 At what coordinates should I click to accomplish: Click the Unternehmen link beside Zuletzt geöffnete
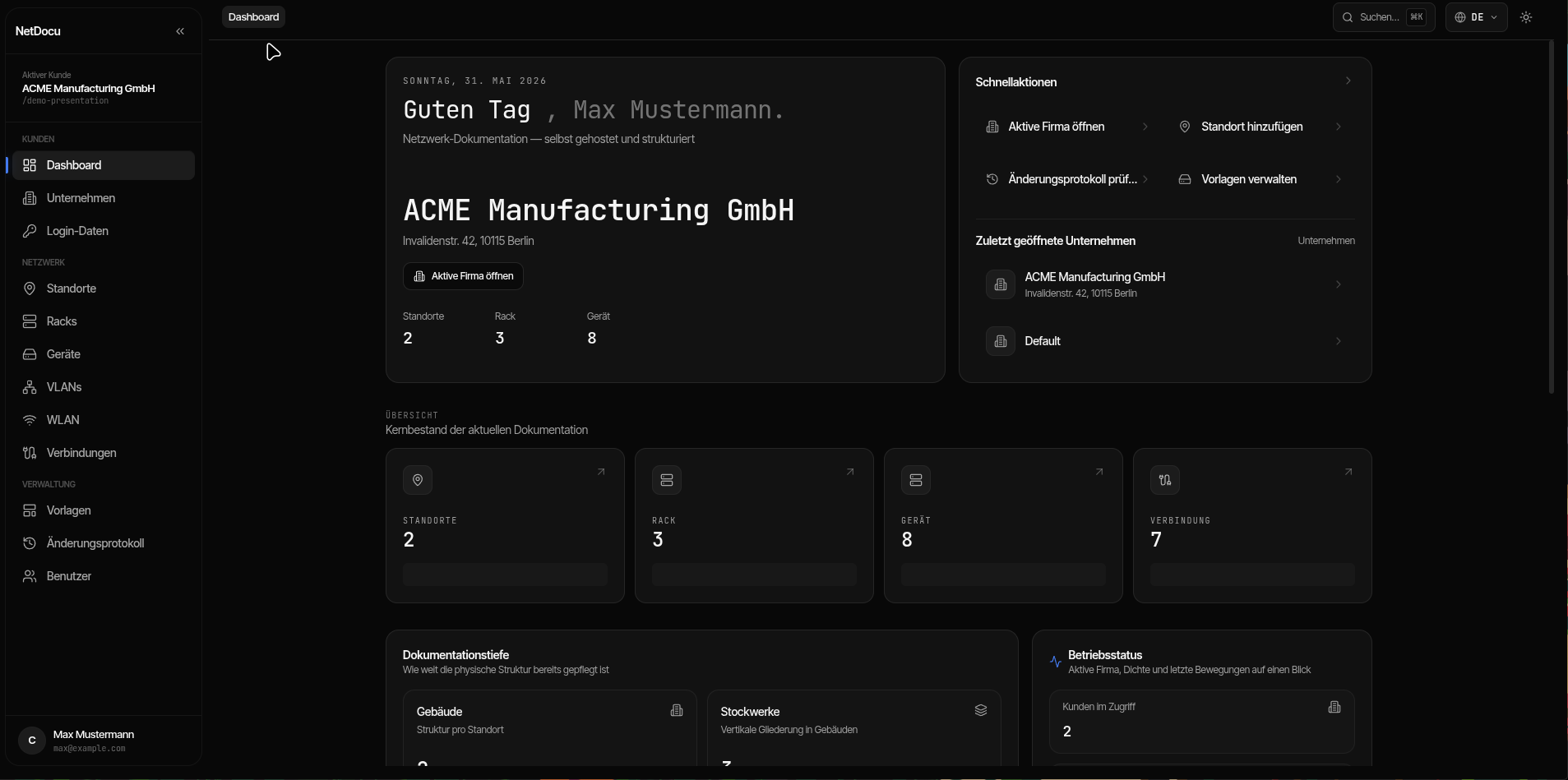tap(1326, 241)
